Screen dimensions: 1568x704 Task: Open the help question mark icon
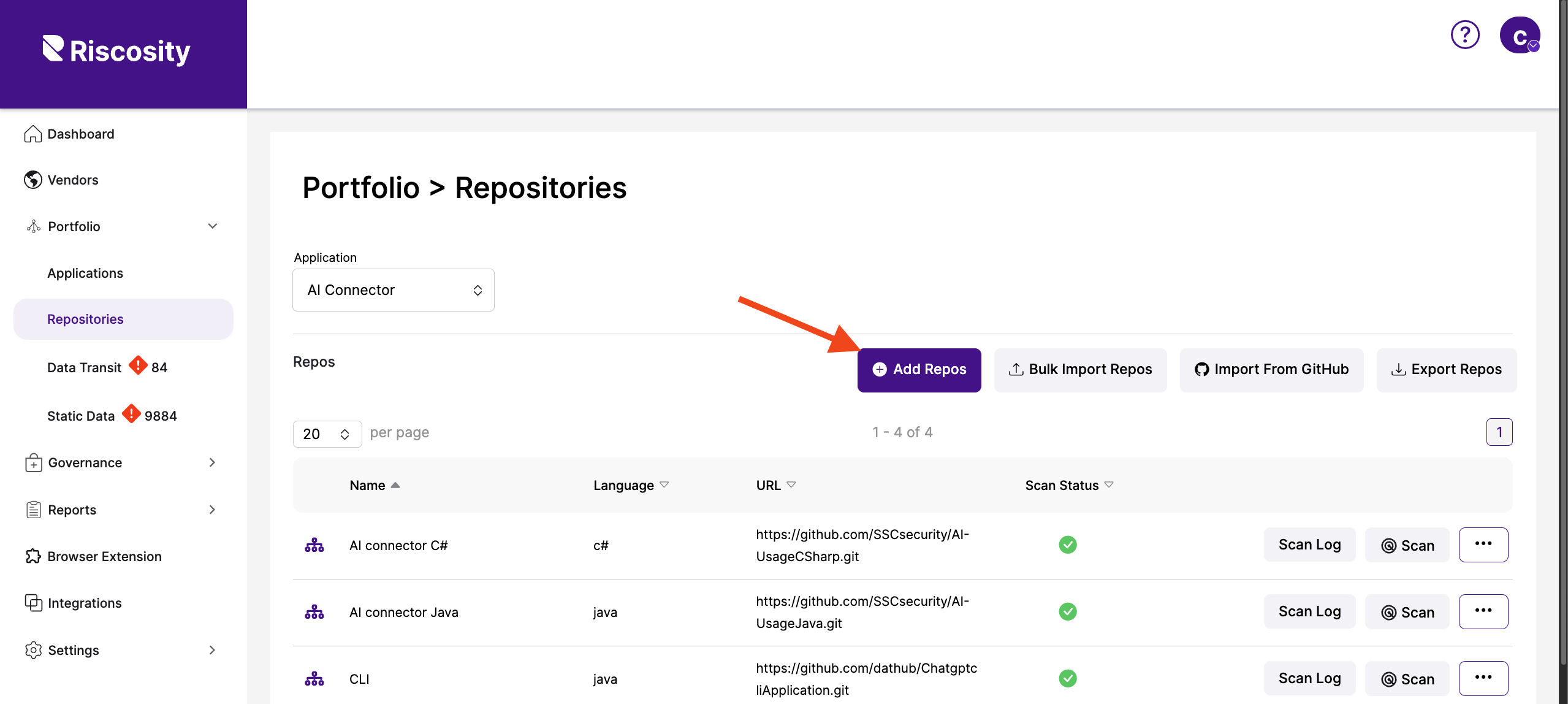[1465, 35]
